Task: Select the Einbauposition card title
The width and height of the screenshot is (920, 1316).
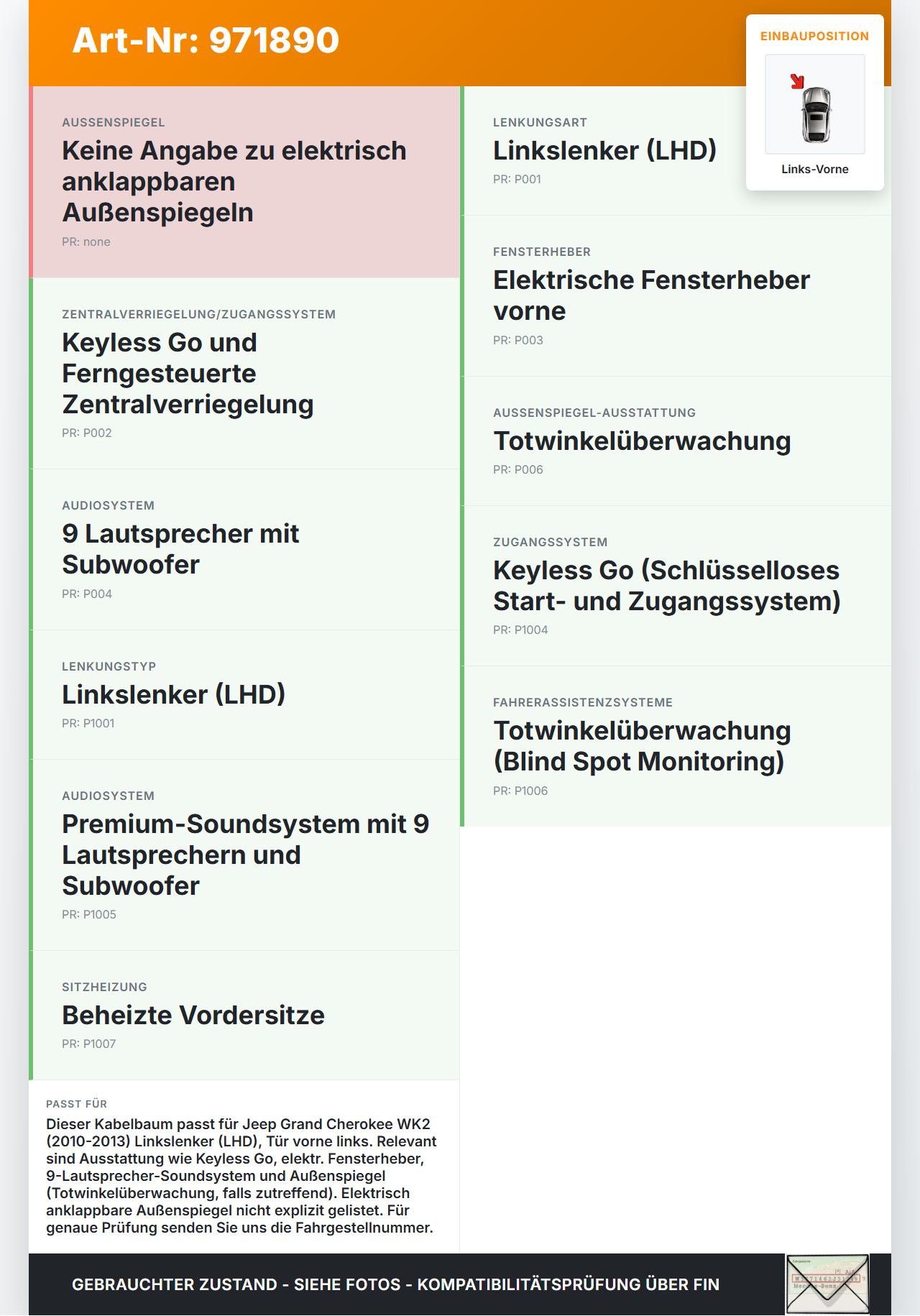Action: click(815, 36)
